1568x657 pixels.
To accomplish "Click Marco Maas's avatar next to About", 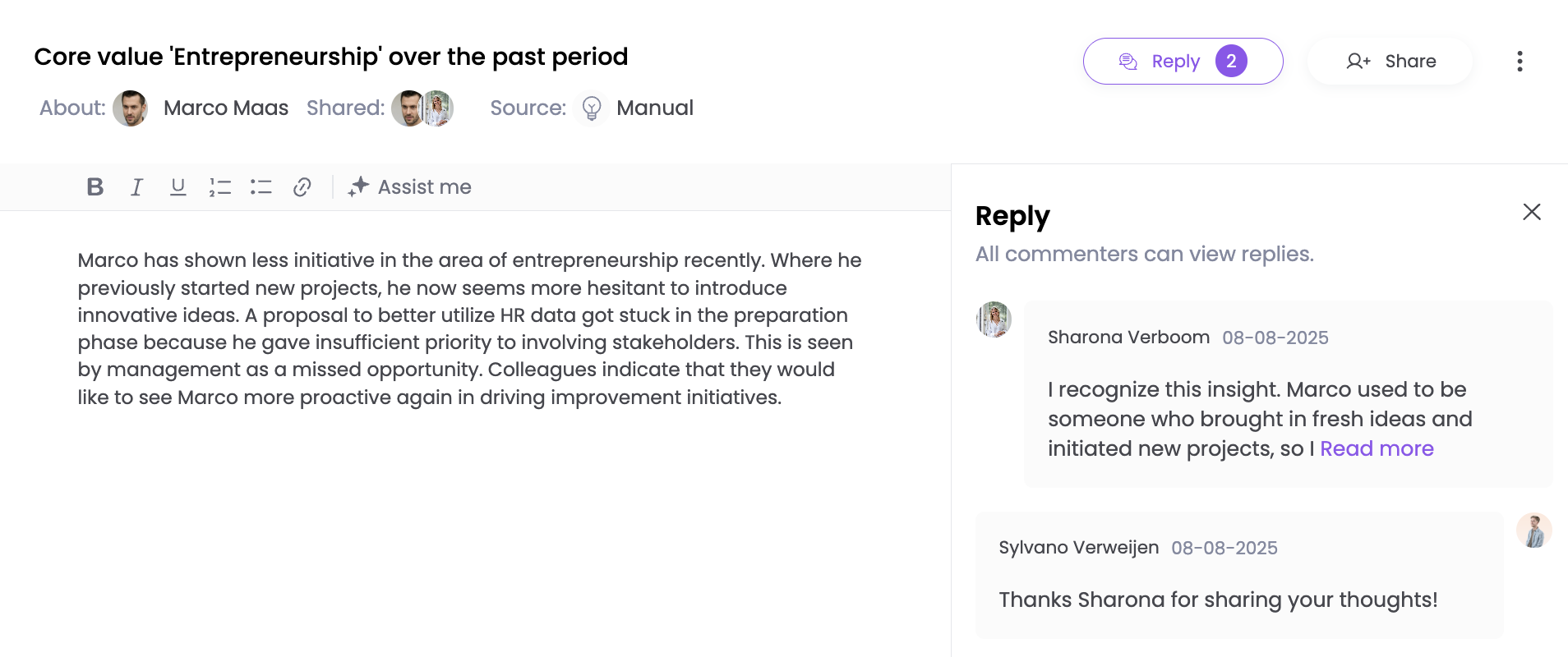I will [x=130, y=108].
